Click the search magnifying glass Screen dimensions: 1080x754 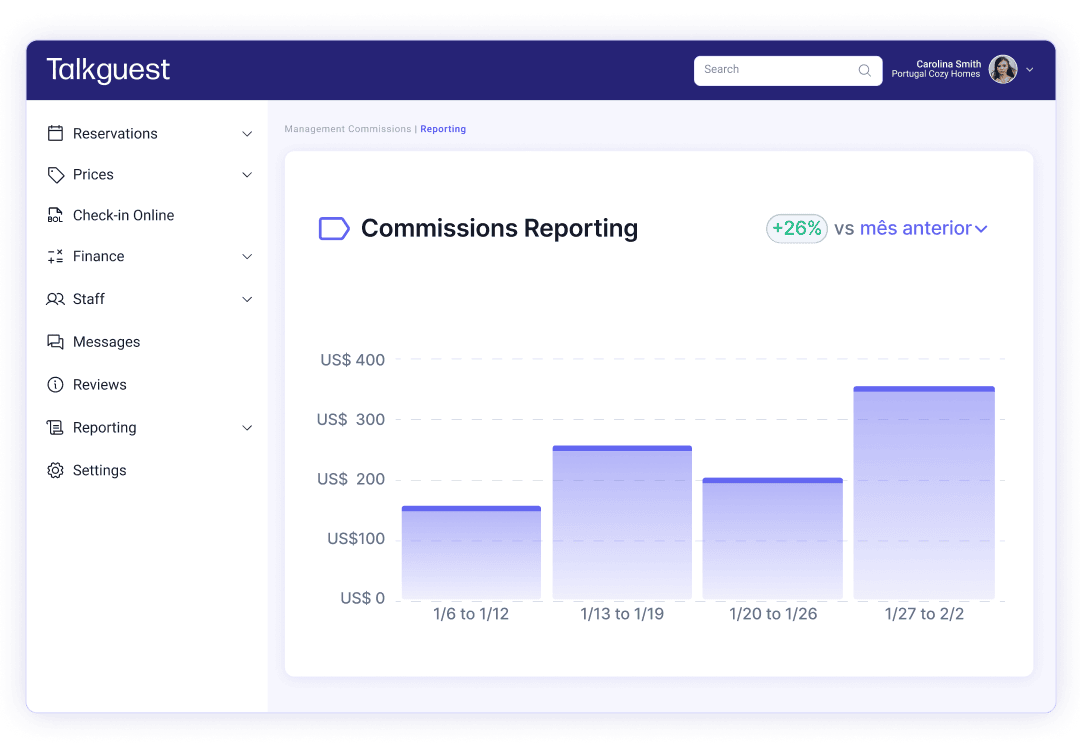click(864, 70)
